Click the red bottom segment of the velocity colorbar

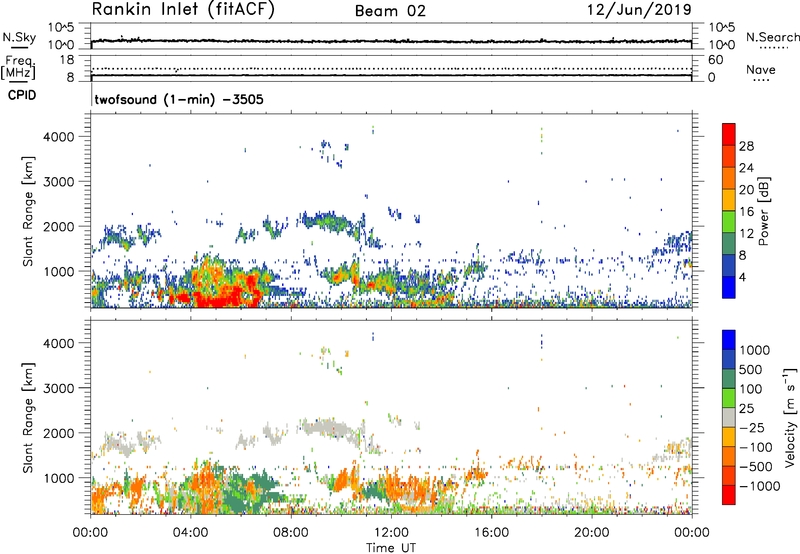pyautogui.click(x=729, y=495)
